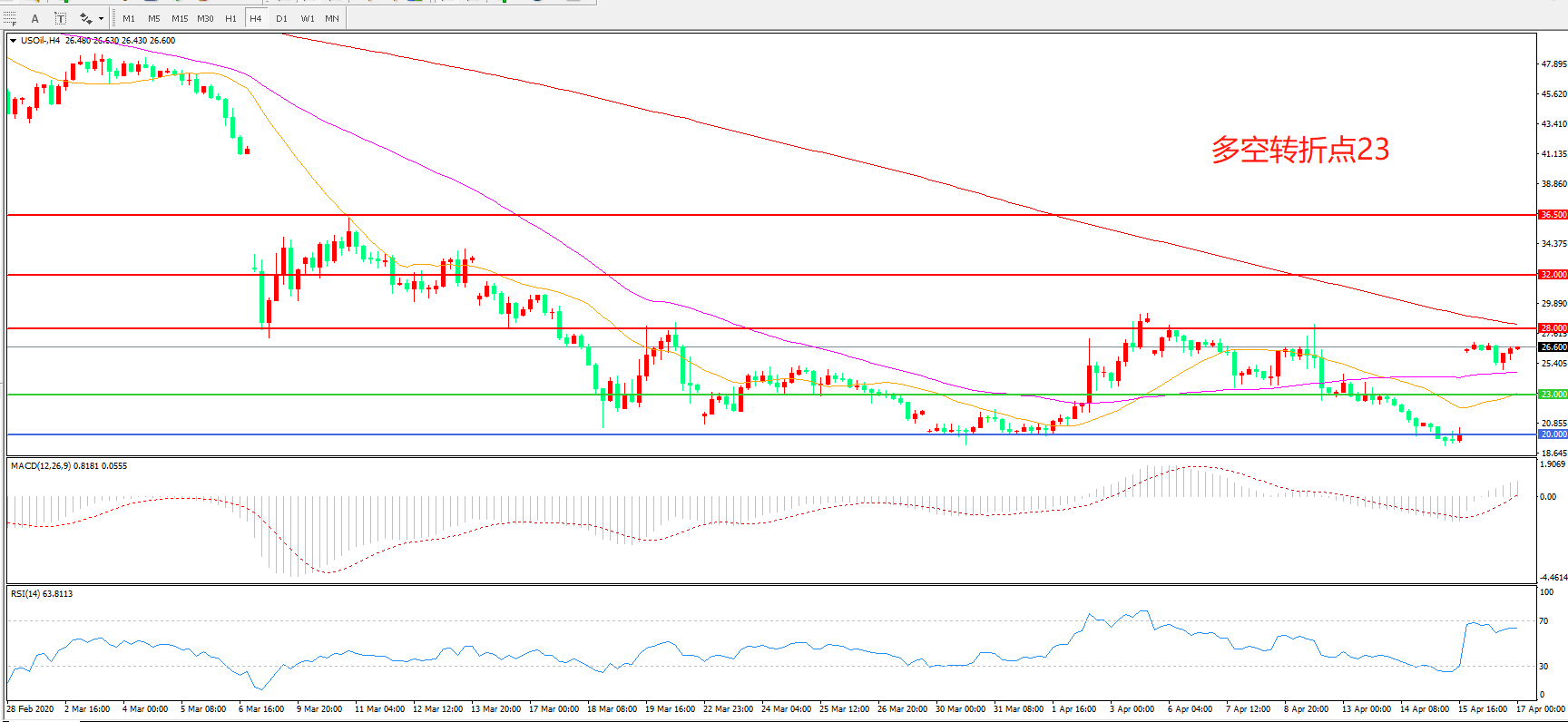The image size is (1568, 722).
Task: Select the red text label 多空转折点23
Action: coord(1299,150)
